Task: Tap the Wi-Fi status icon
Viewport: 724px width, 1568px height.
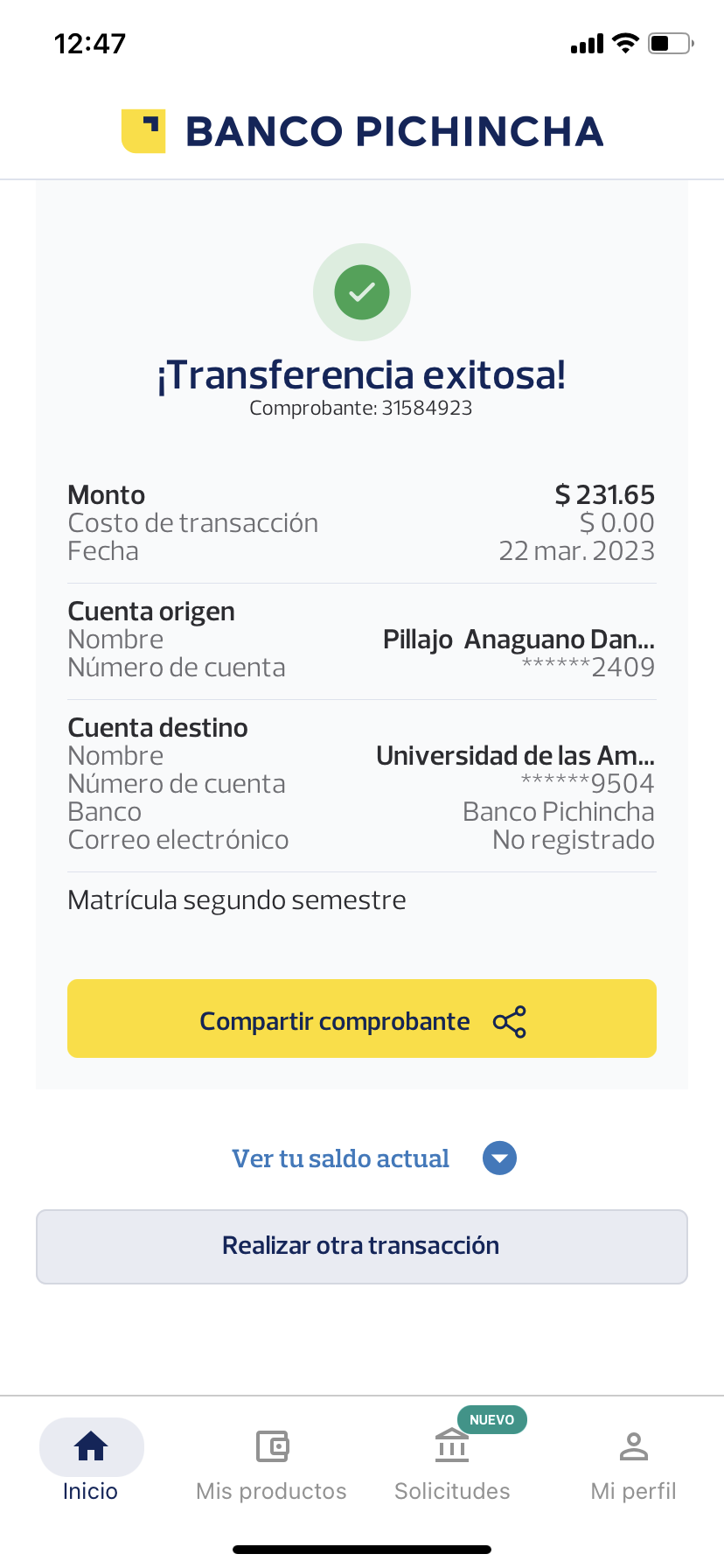Action: pos(625,43)
